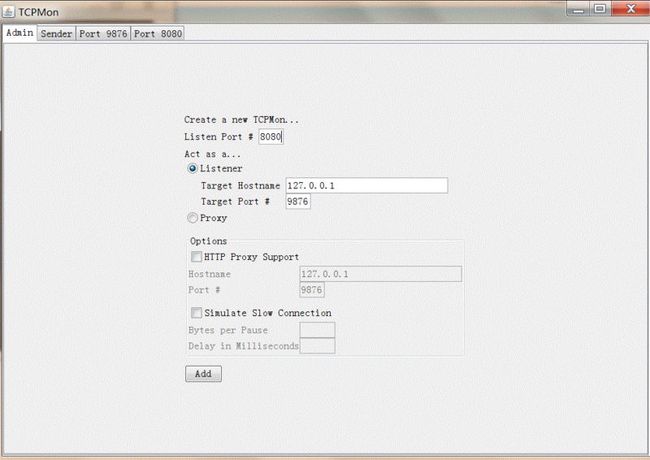Close the TCPMon window
This screenshot has height=460, width=650.
point(630,9)
